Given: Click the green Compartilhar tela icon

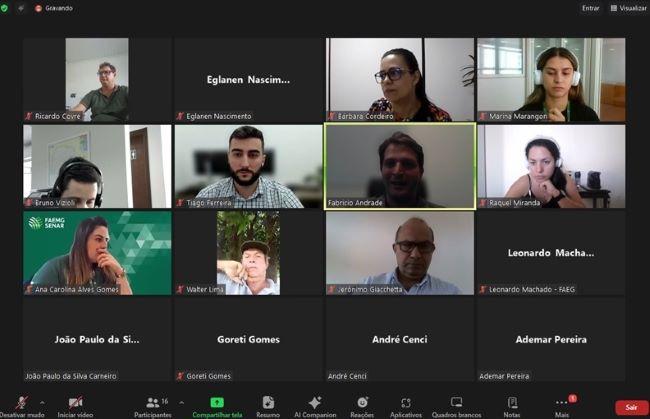Looking at the screenshot, I should coord(217,402).
